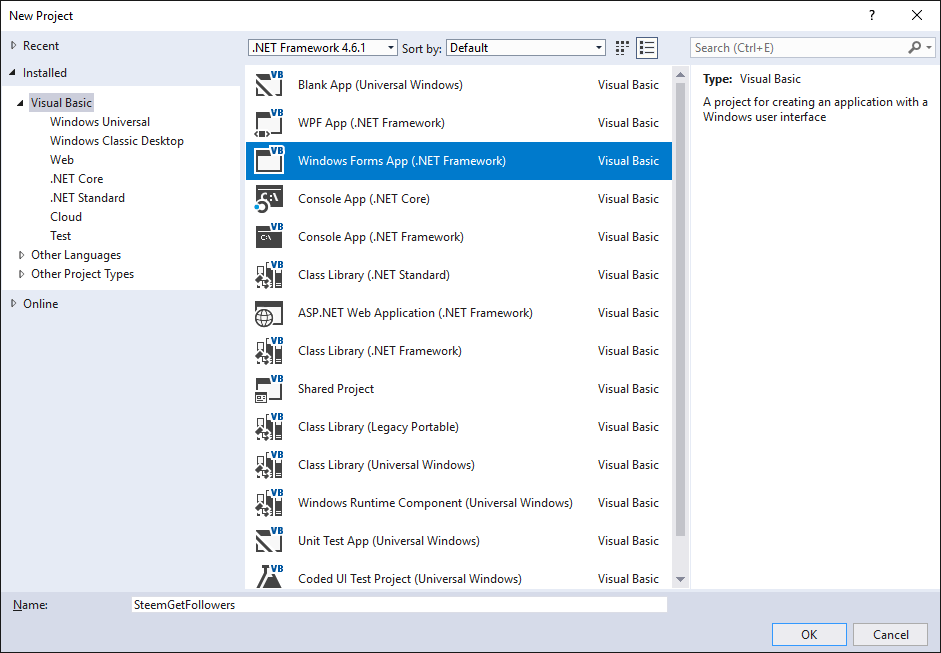Select Console App (.NET Framework) template name

tap(381, 237)
